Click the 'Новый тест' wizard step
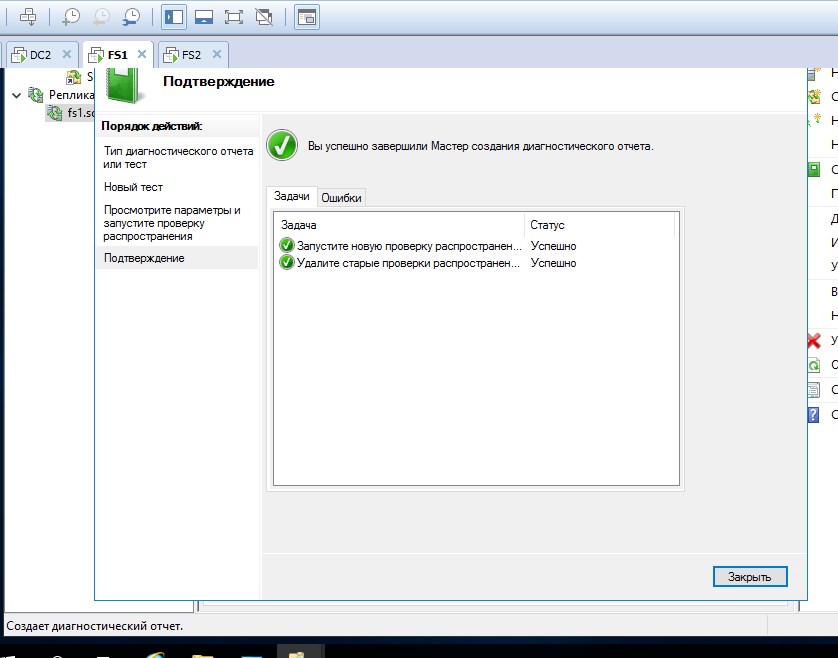The image size is (838, 658). coord(133,187)
